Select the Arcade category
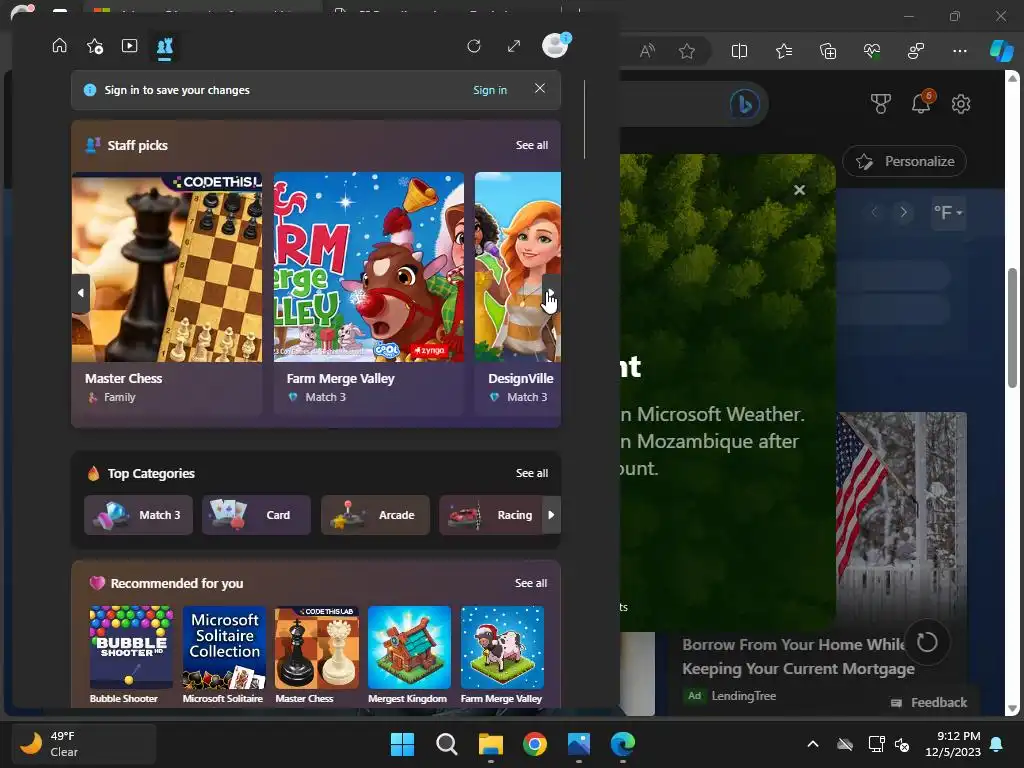Image resolution: width=1024 pixels, height=768 pixels. [376, 515]
